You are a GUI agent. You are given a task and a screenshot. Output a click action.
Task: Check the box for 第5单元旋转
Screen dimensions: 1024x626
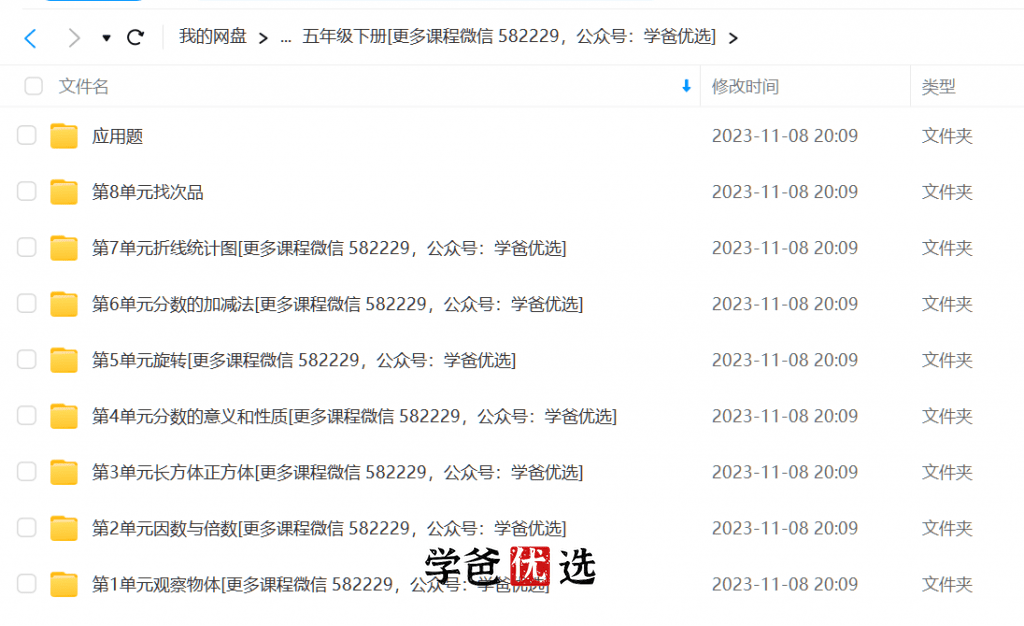tap(27, 360)
